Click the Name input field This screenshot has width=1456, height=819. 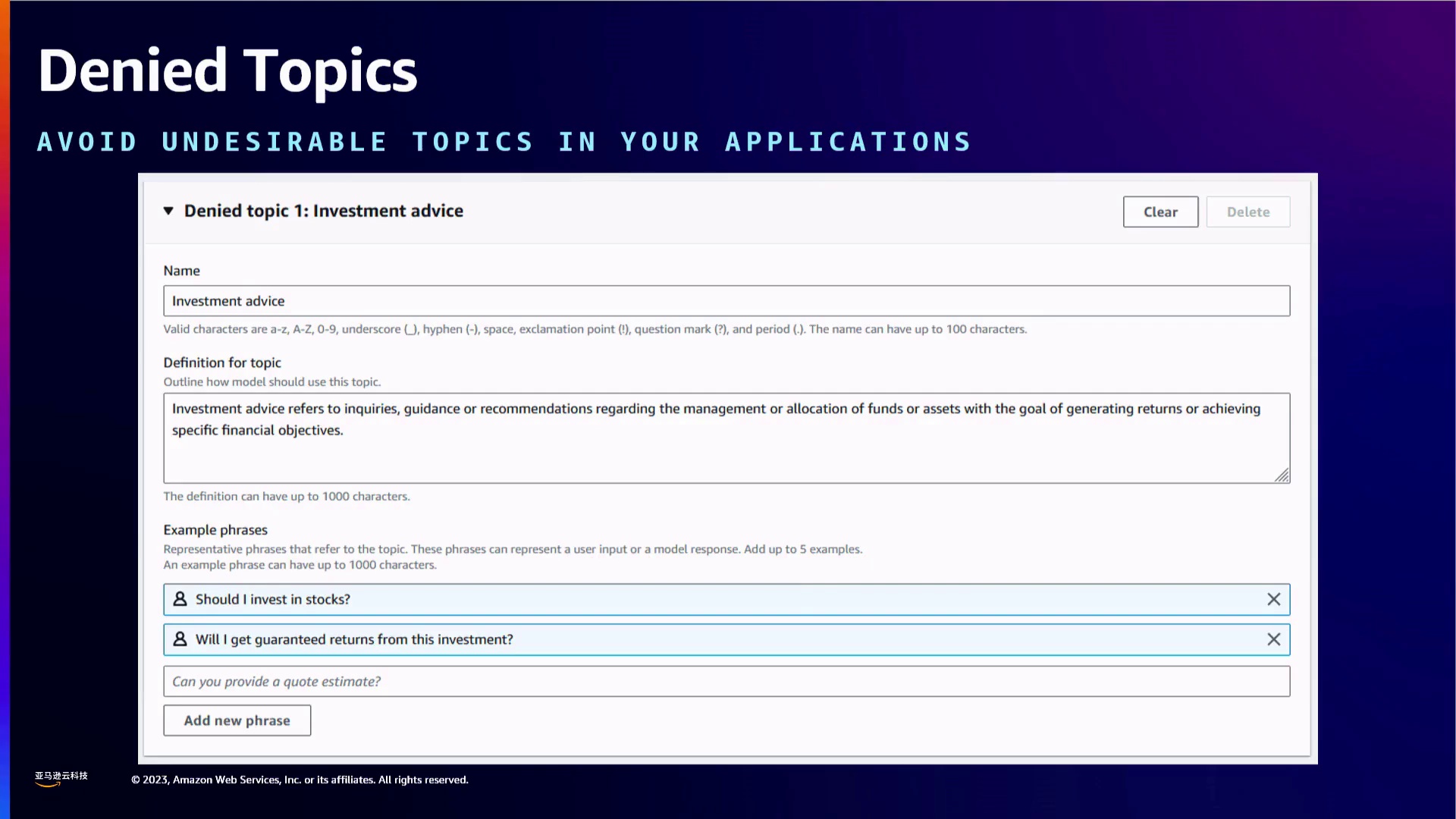pyautogui.click(x=726, y=301)
